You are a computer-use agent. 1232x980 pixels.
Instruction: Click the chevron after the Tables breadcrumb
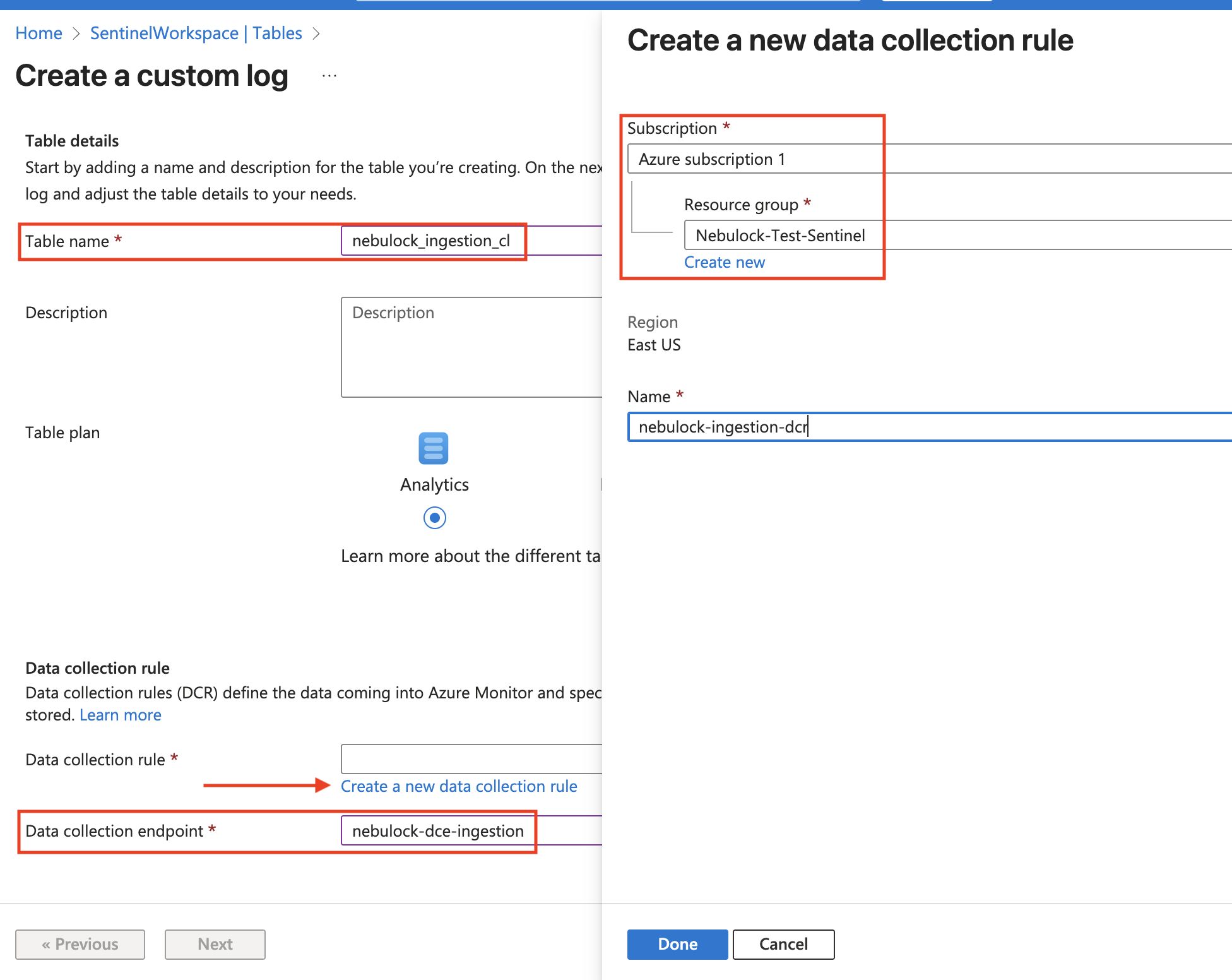point(317,33)
